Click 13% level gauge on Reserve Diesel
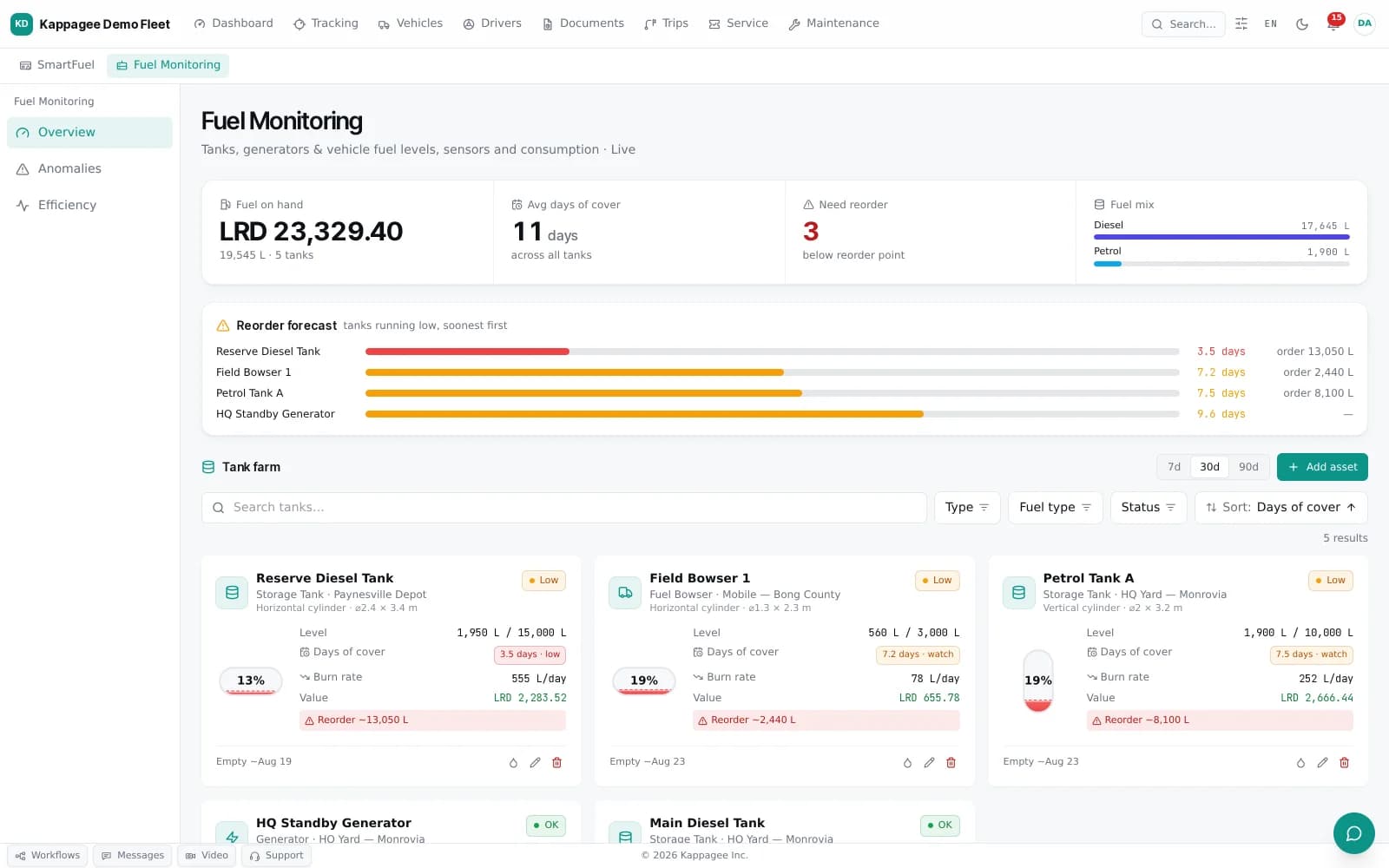The image size is (1389, 868). point(251,681)
